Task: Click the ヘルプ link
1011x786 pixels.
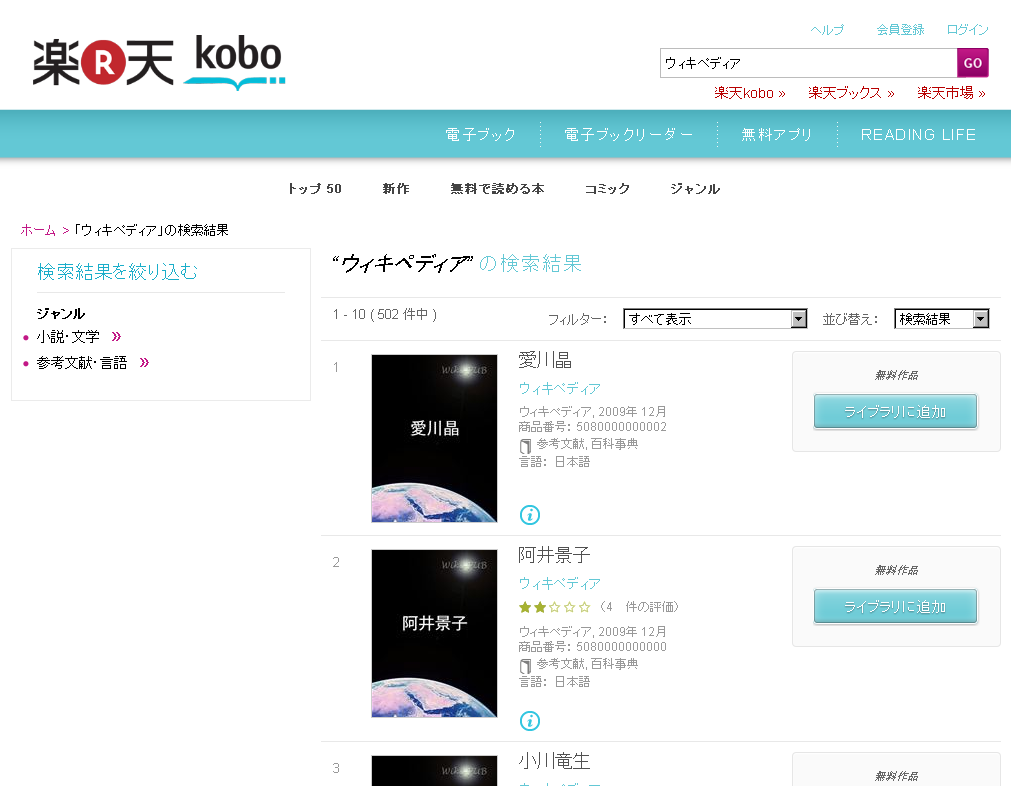Action: (x=827, y=30)
